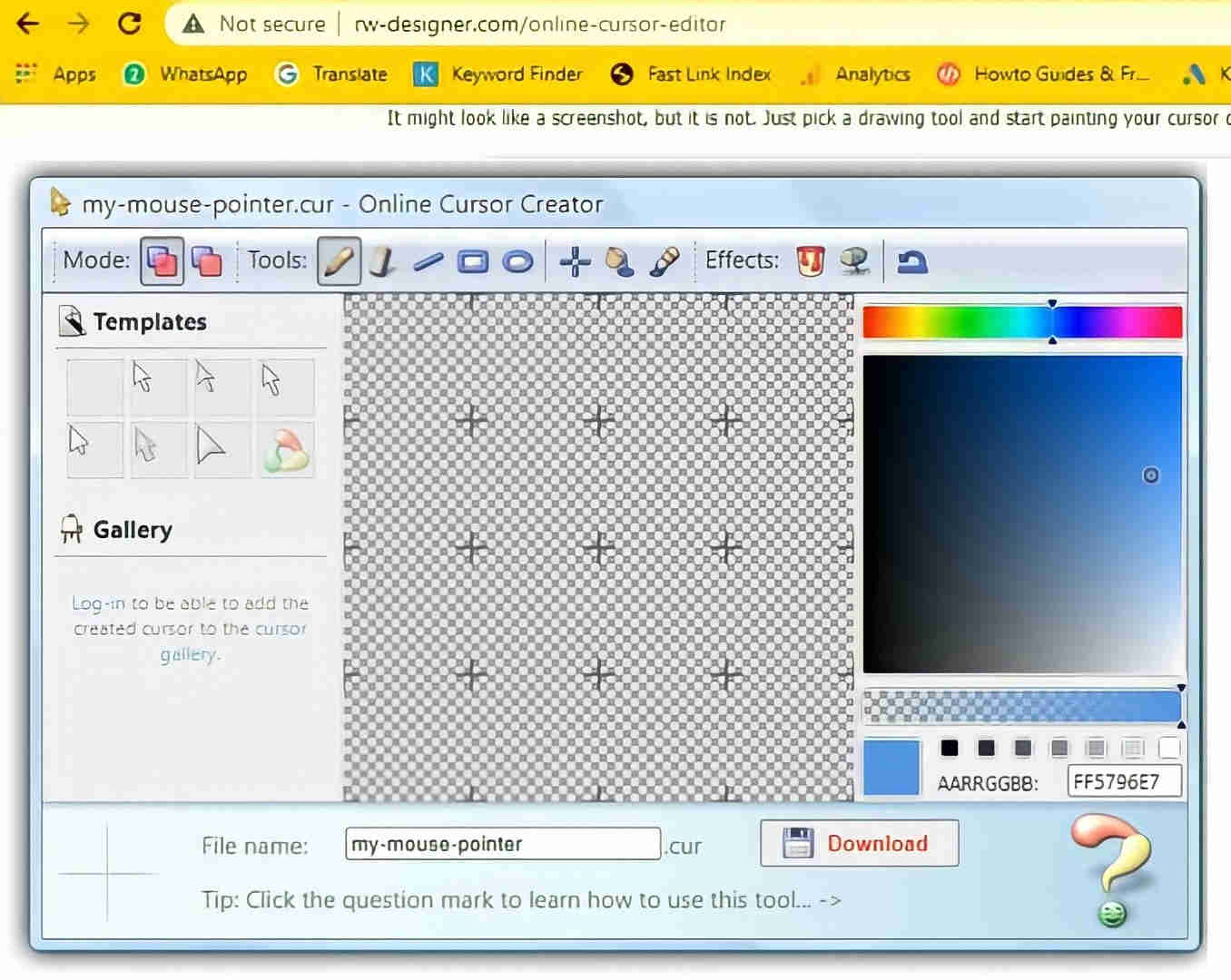Apply the drop shadow effect
The width and height of the screenshot is (1231, 980).
pyautogui.click(x=854, y=261)
